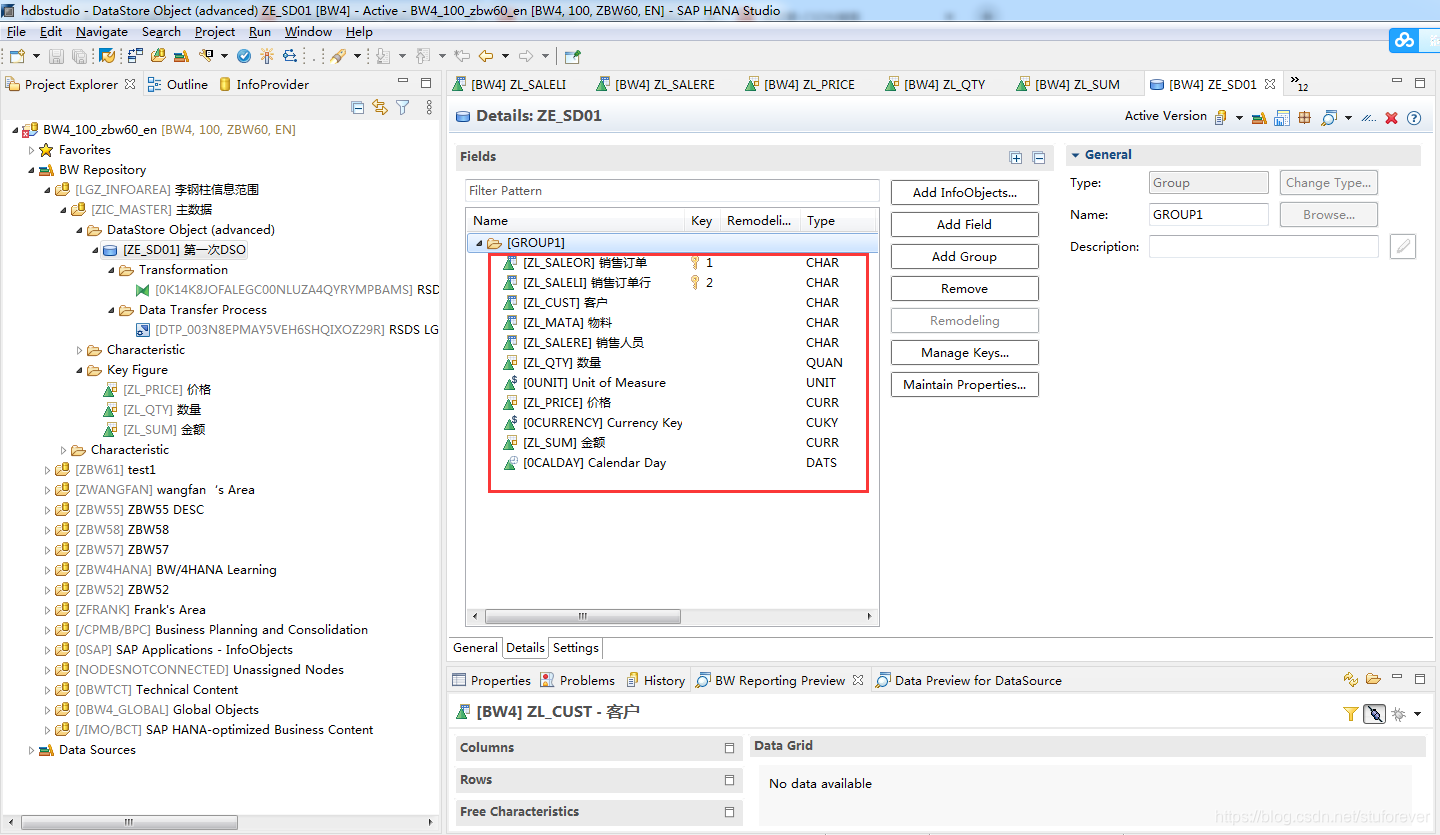Open Data Preview for DataSource tab
Screen dimensions: 1440x835
tap(968, 680)
